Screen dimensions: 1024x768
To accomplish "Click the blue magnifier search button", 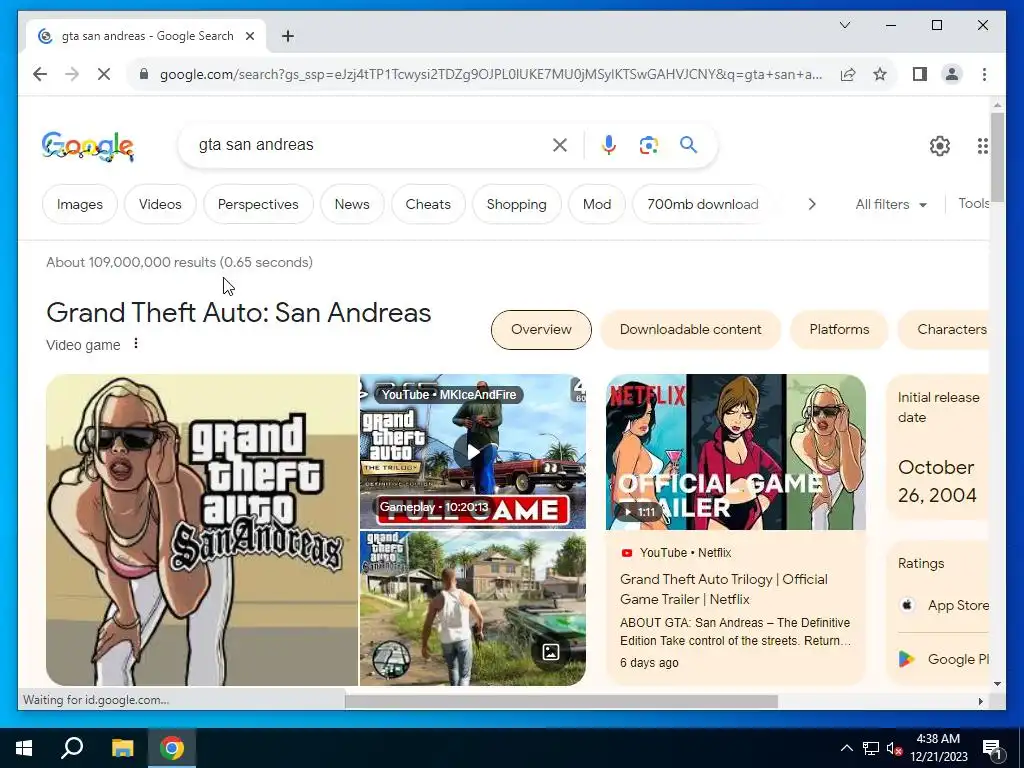I will point(688,144).
